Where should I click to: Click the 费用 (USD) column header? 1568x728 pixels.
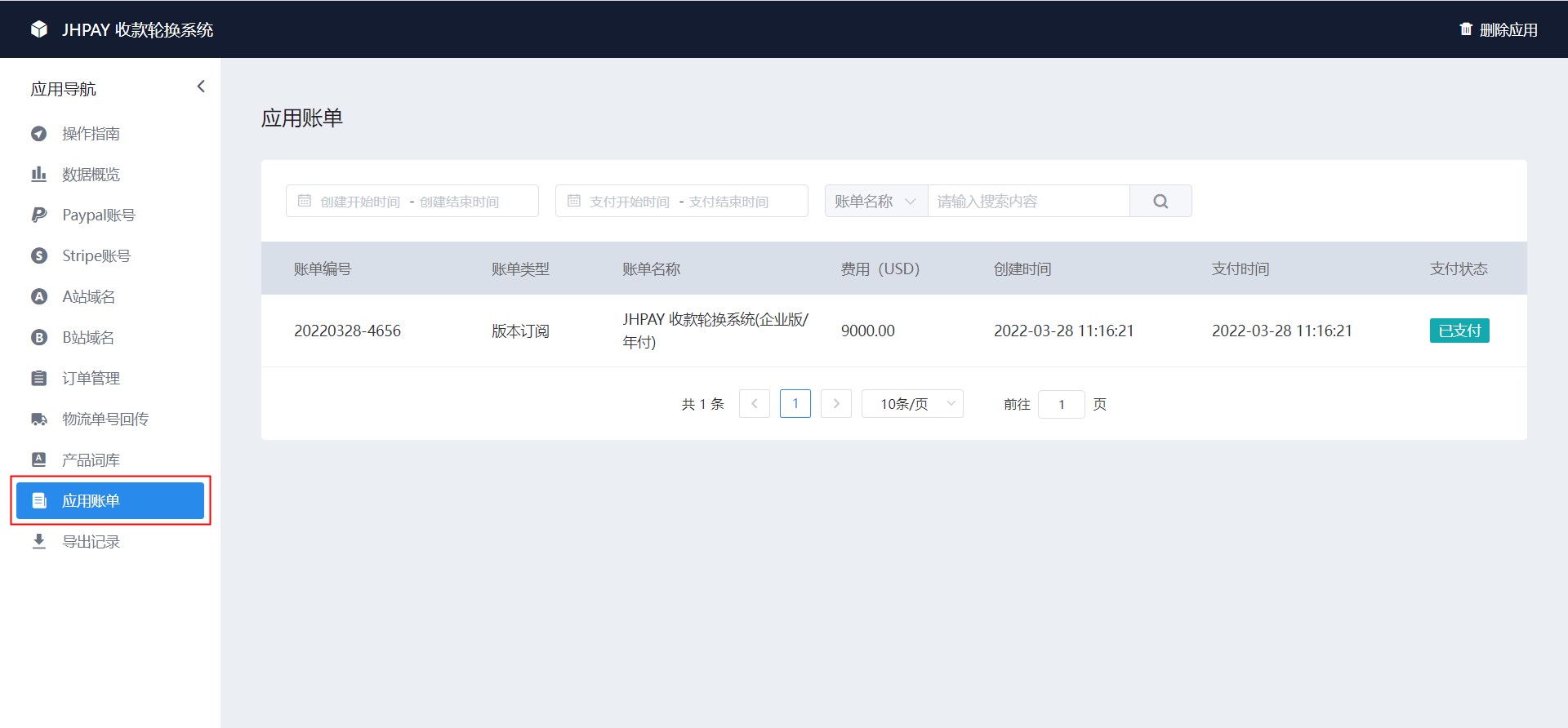[x=880, y=269]
